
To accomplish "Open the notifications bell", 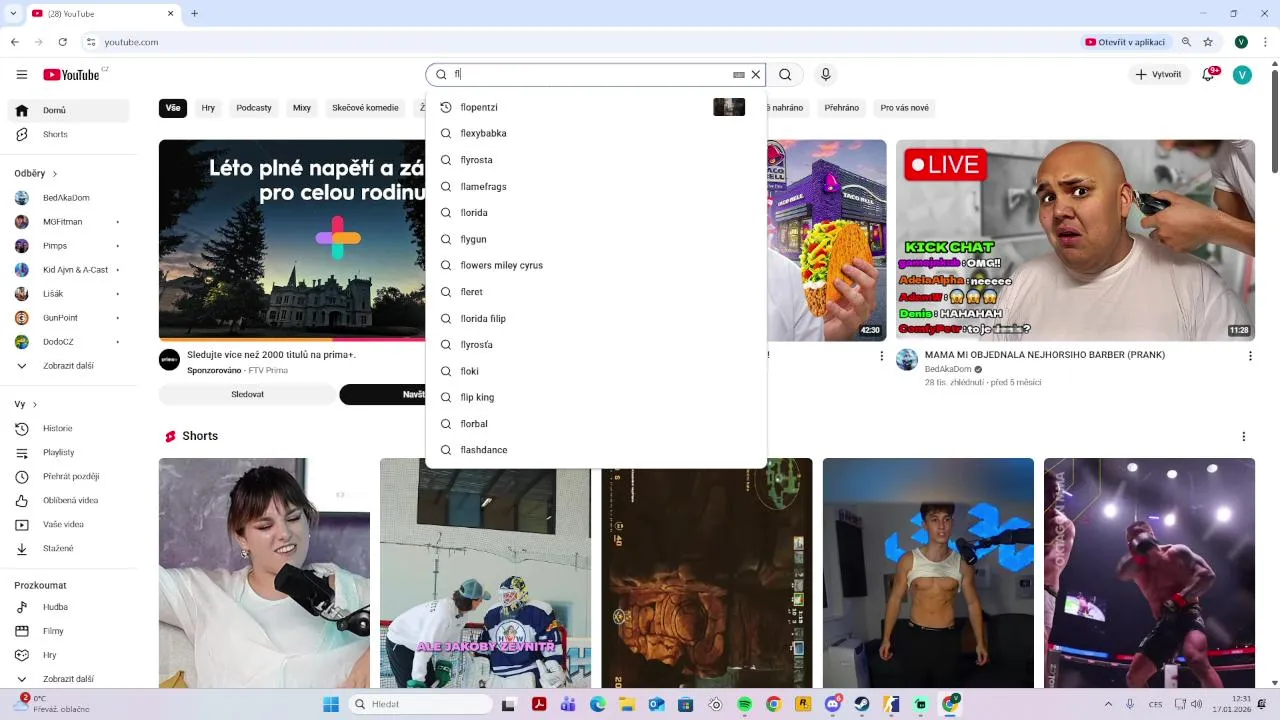I will (1208, 74).
